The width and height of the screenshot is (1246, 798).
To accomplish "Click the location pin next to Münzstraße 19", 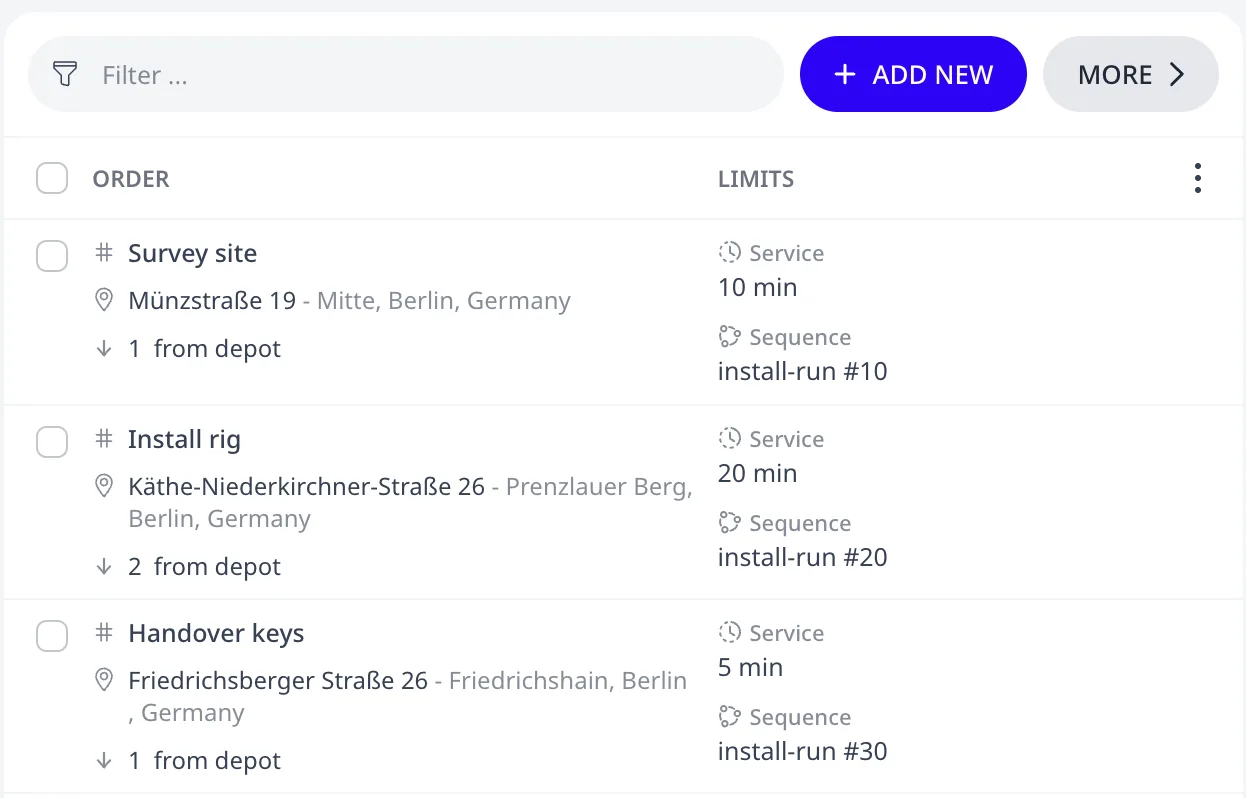I will pyautogui.click(x=104, y=300).
